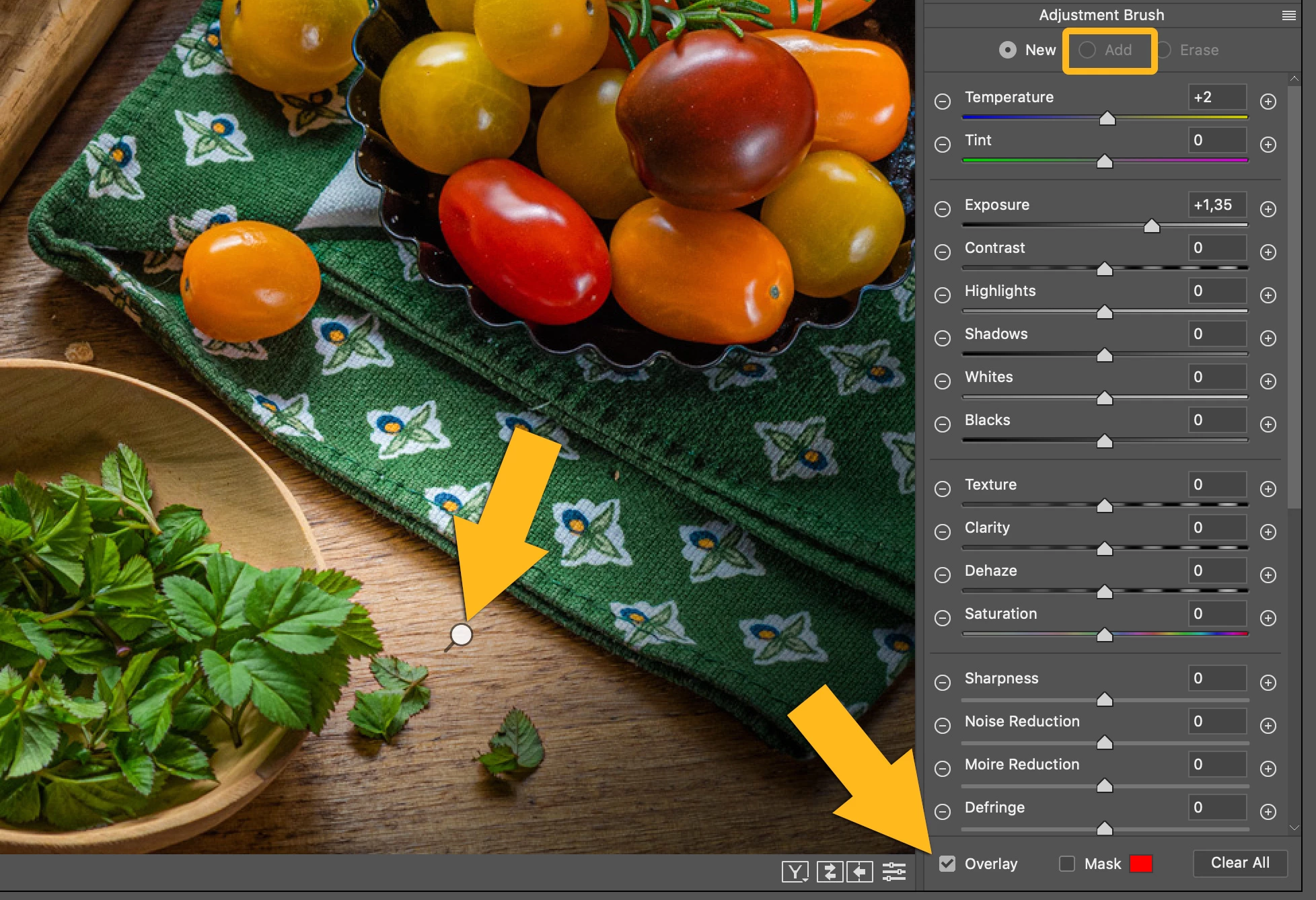Click the adjustment brush pin on image
1316x900 pixels.
tap(462, 634)
